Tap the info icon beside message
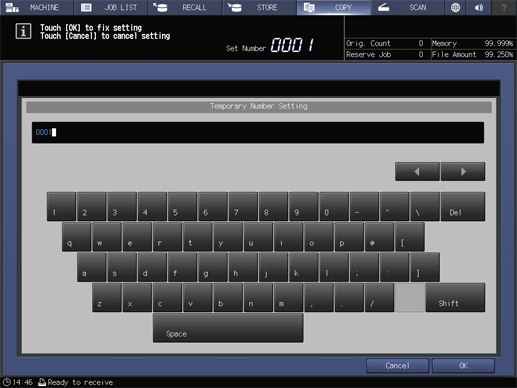517x388 pixels. point(23,31)
